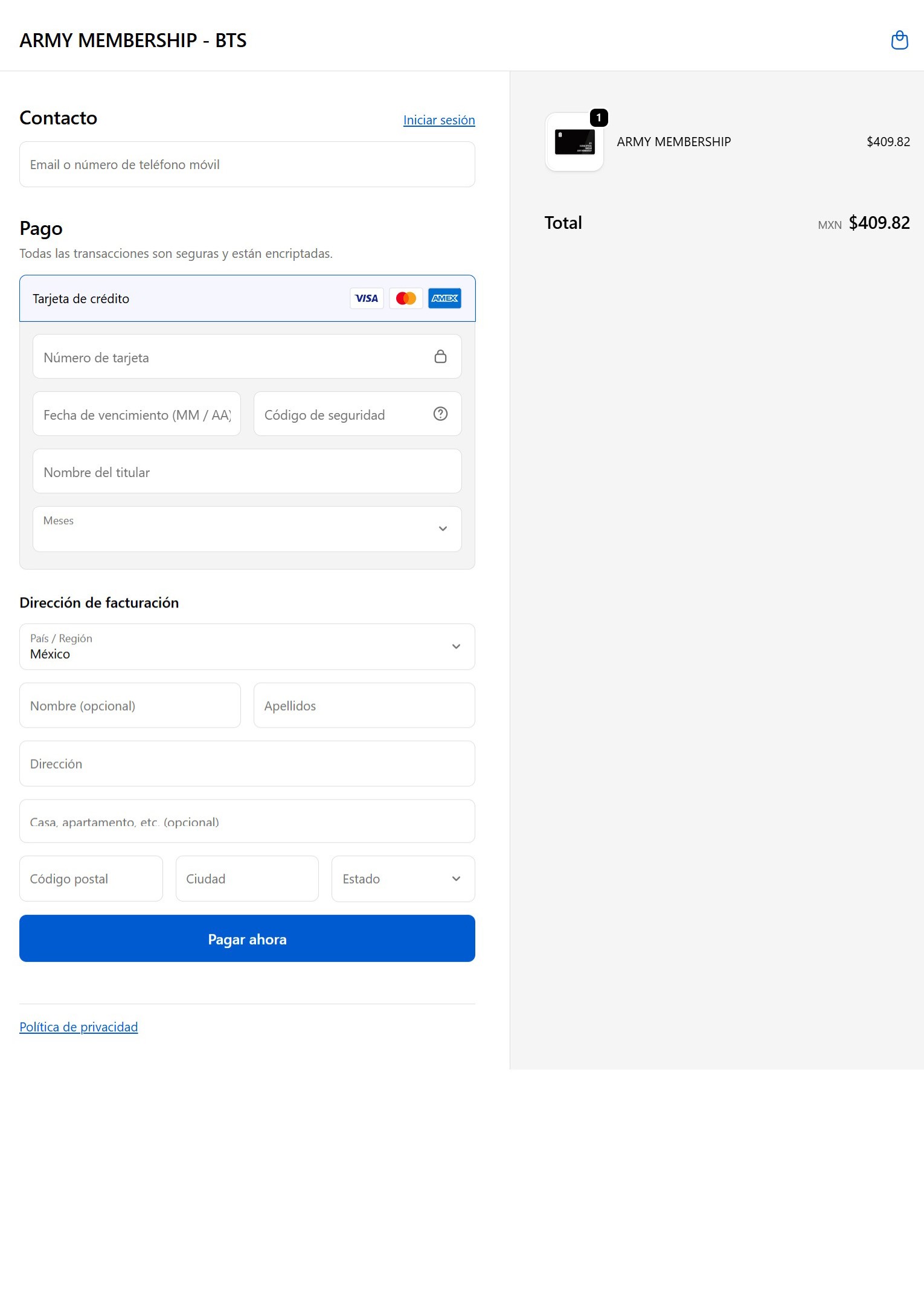This screenshot has height=1308, width=924.
Task: Click the Visa card logo
Action: [367, 298]
